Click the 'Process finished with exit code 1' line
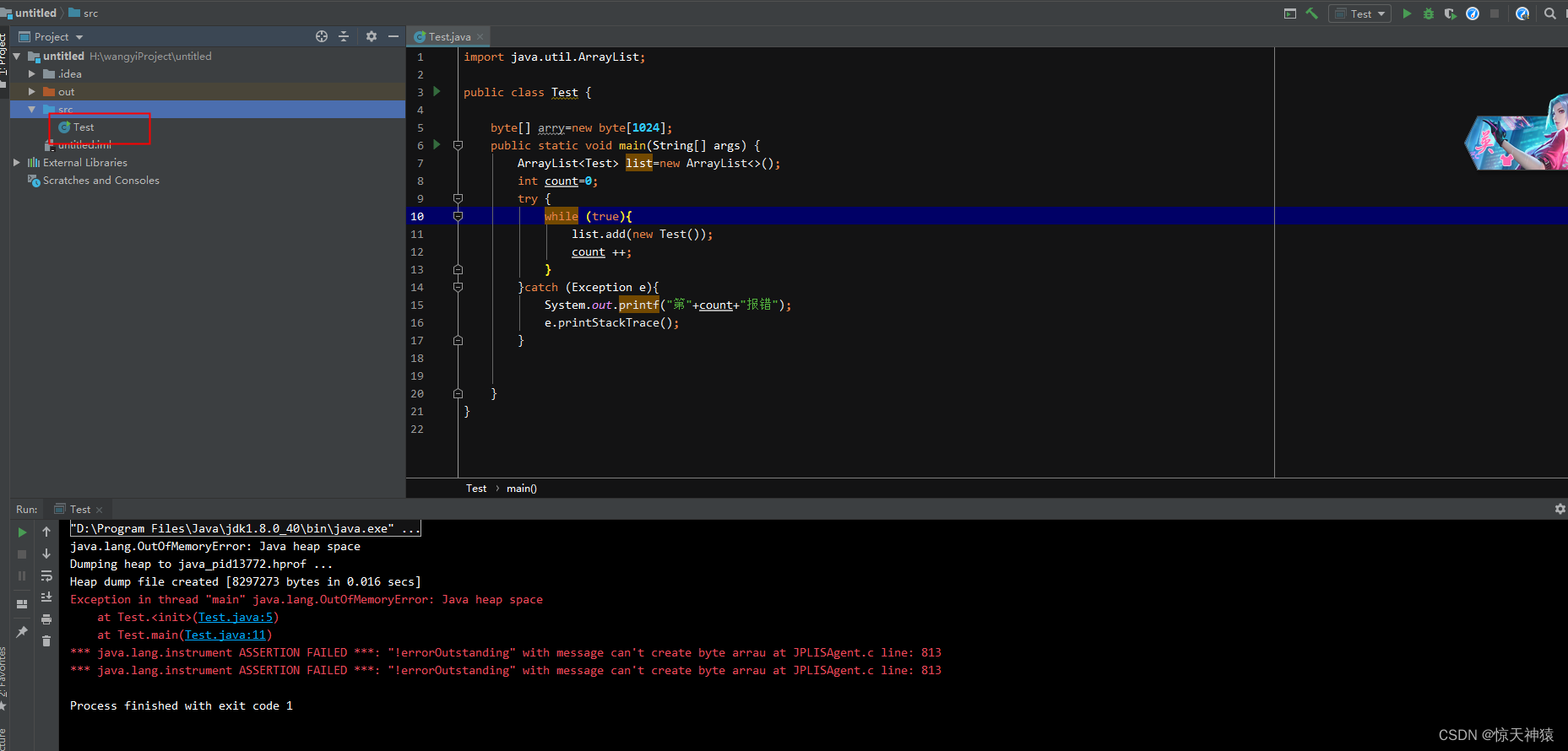 [182, 706]
